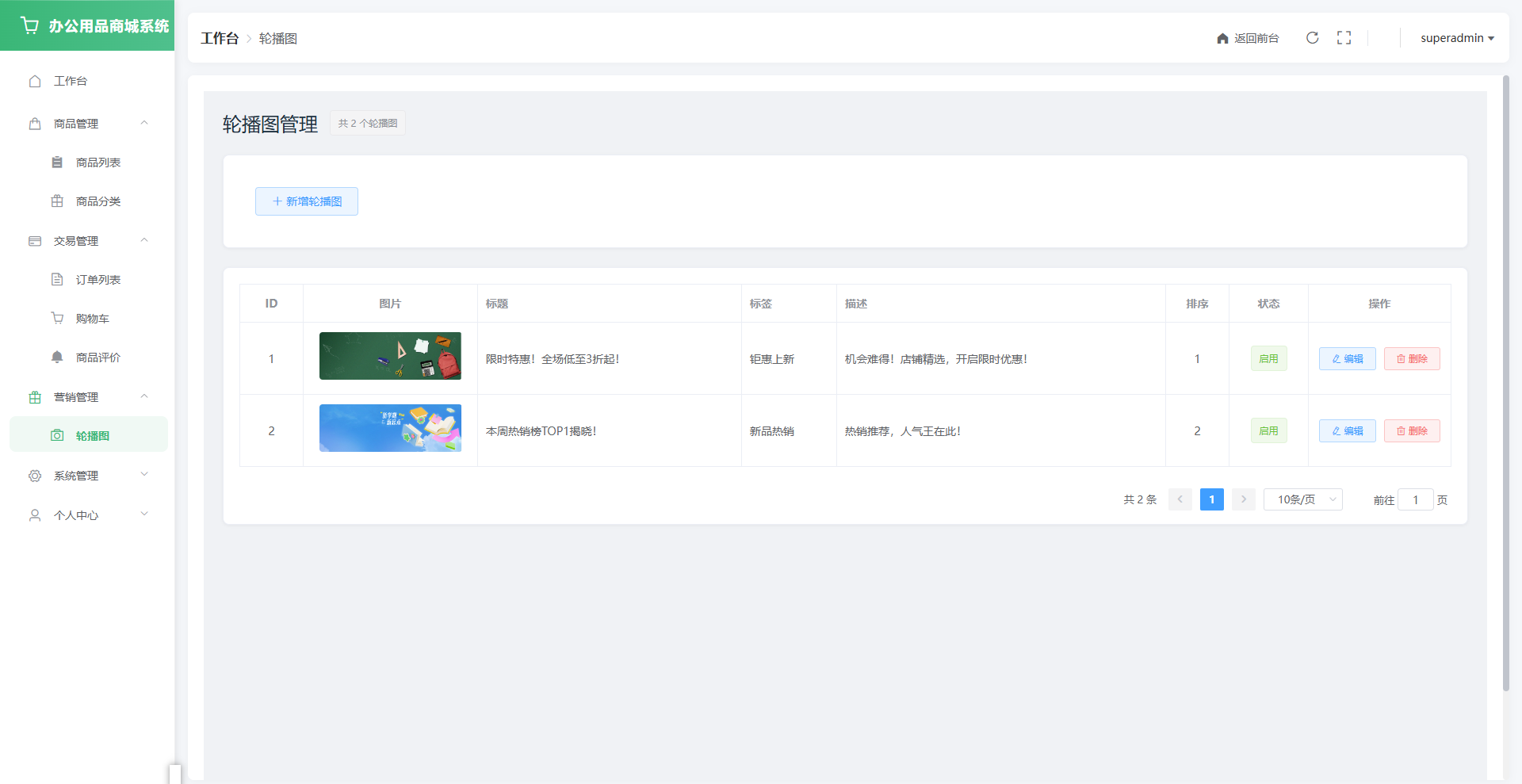Toggle fullscreen mode icon
Viewport: 1522px width, 784px height.
[x=1344, y=38]
